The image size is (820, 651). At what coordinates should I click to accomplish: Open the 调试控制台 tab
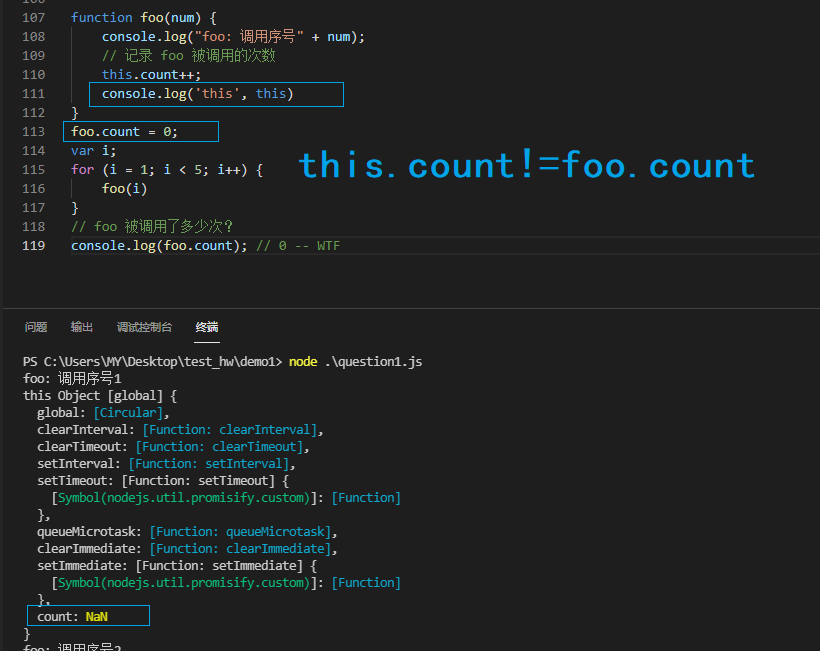(144, 327)
